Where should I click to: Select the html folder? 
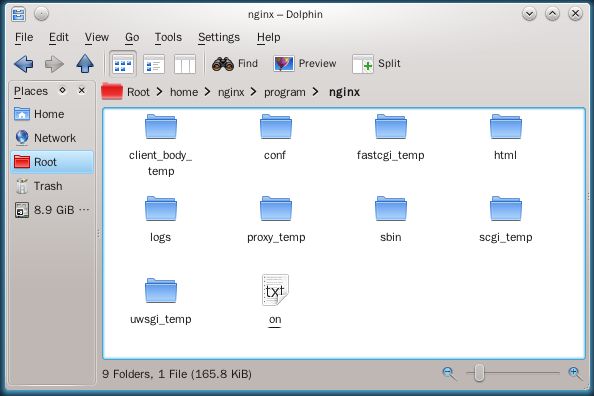[505, 137]
